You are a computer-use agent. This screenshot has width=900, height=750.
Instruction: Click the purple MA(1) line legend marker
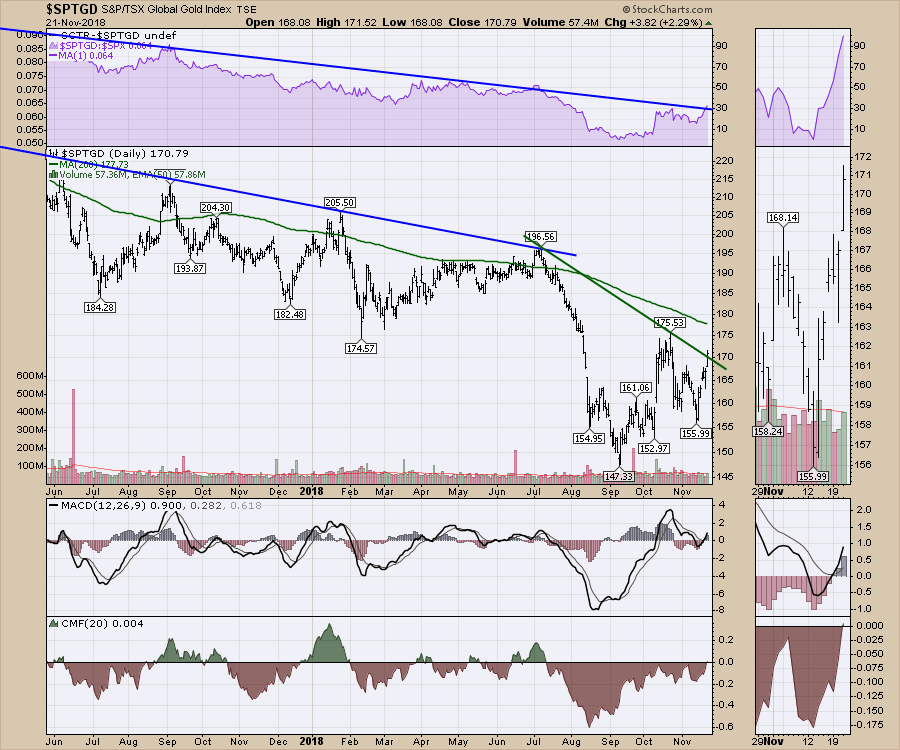pyautogui.click(x=54, y=56)
